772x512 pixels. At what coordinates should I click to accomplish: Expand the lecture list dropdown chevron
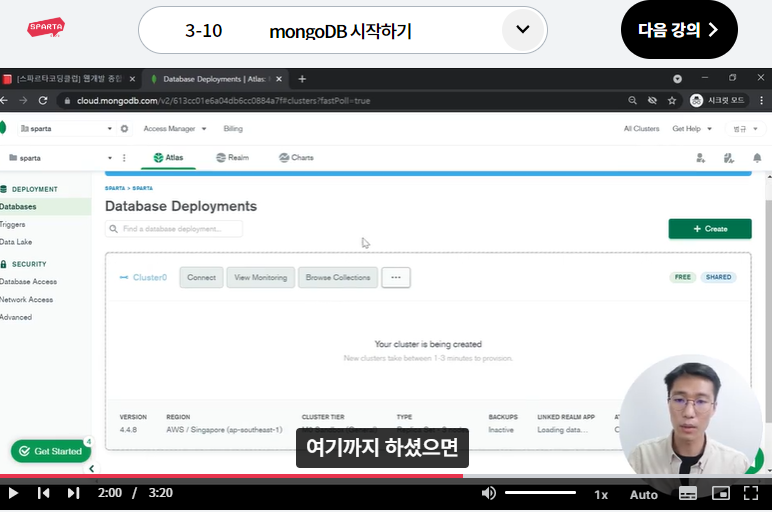pyautogui.click(x=522, y=30)
